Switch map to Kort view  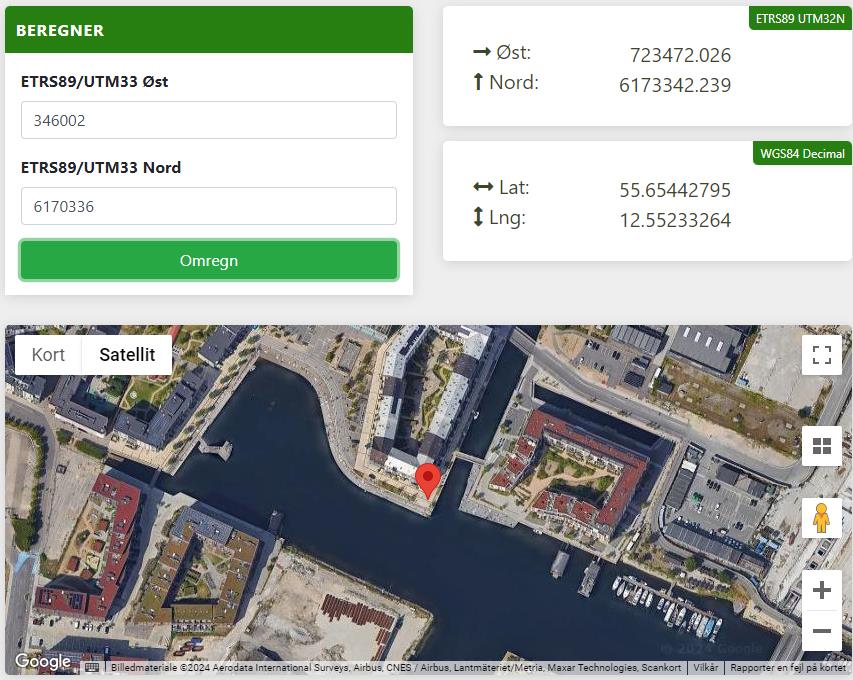click(48, 355)
